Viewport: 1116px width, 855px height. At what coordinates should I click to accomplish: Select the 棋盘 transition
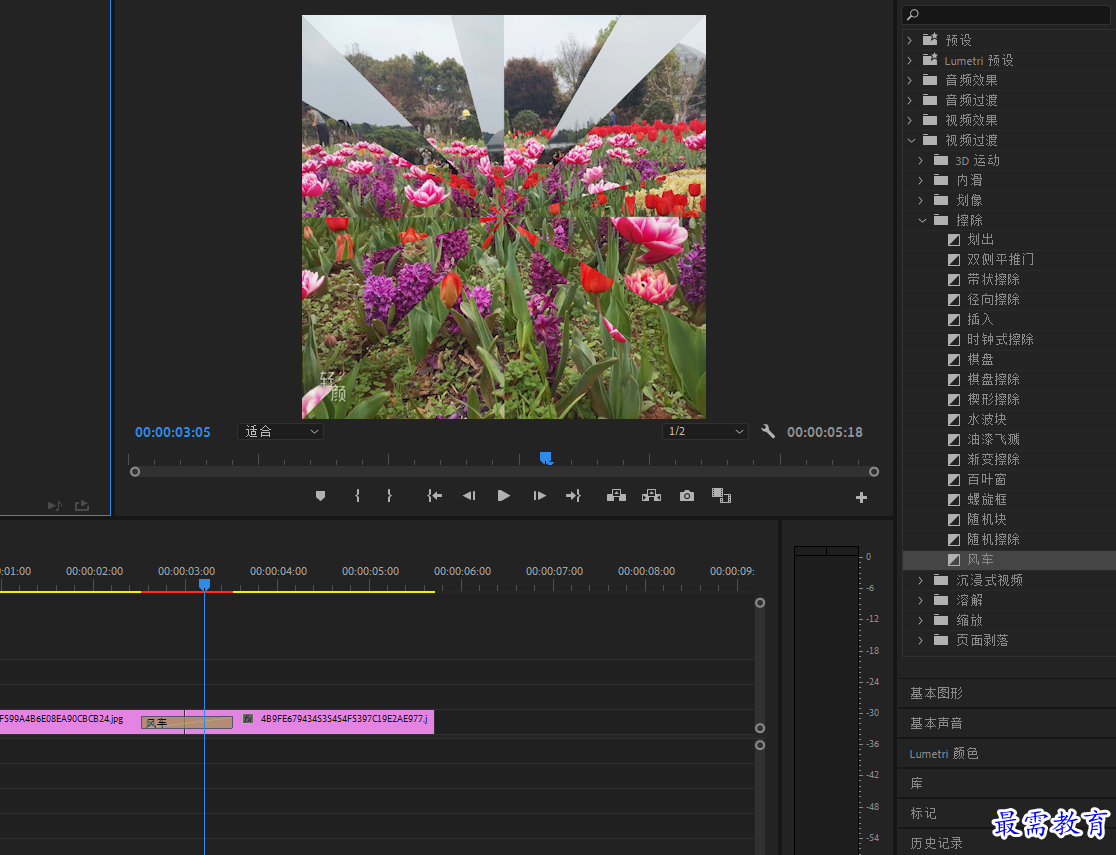click(x=980, y=360)
